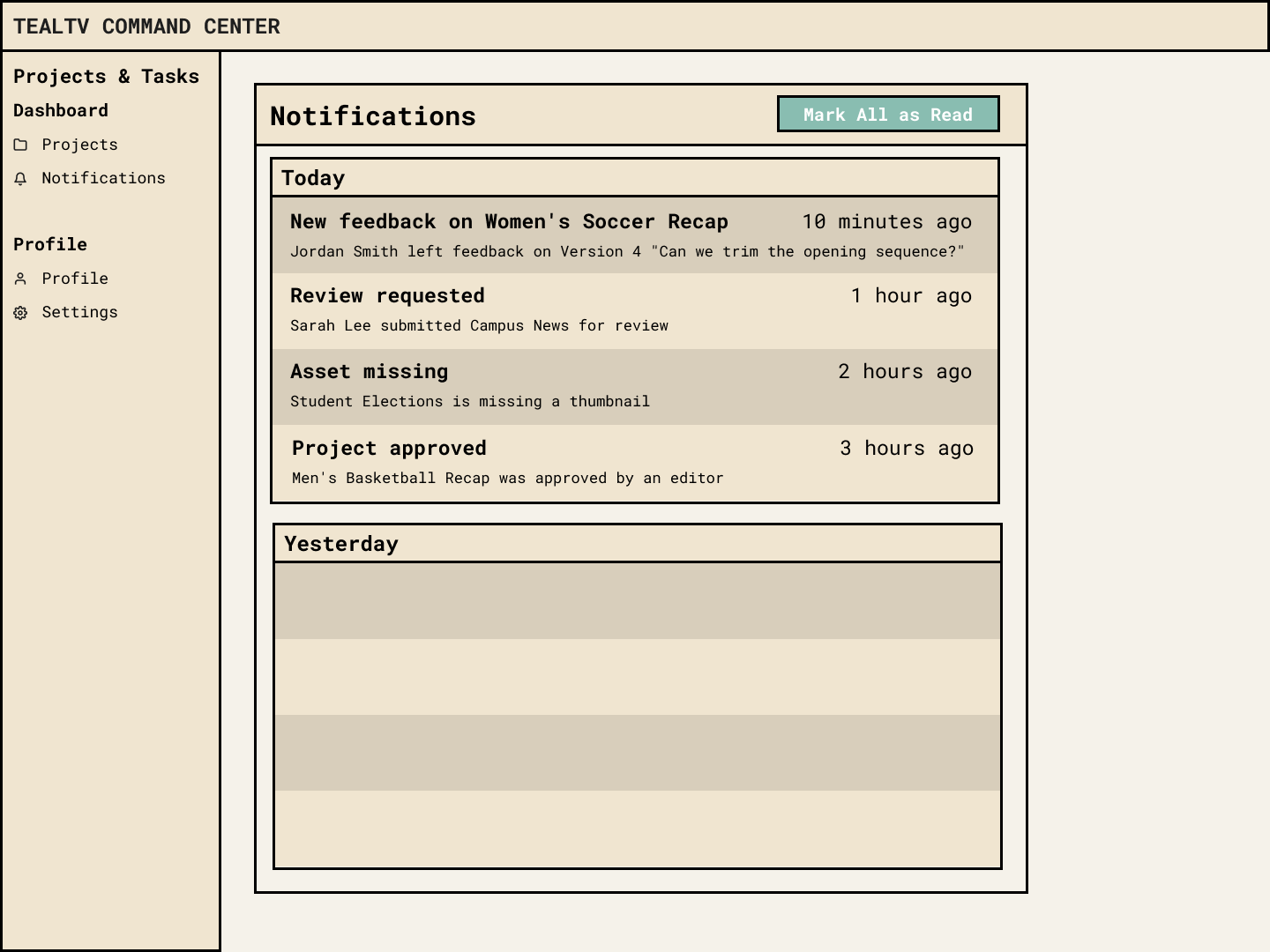Click the Yesterday section header
Image resolution: width=1270 pixels, height=952 pixels.
tap(638, 544)
